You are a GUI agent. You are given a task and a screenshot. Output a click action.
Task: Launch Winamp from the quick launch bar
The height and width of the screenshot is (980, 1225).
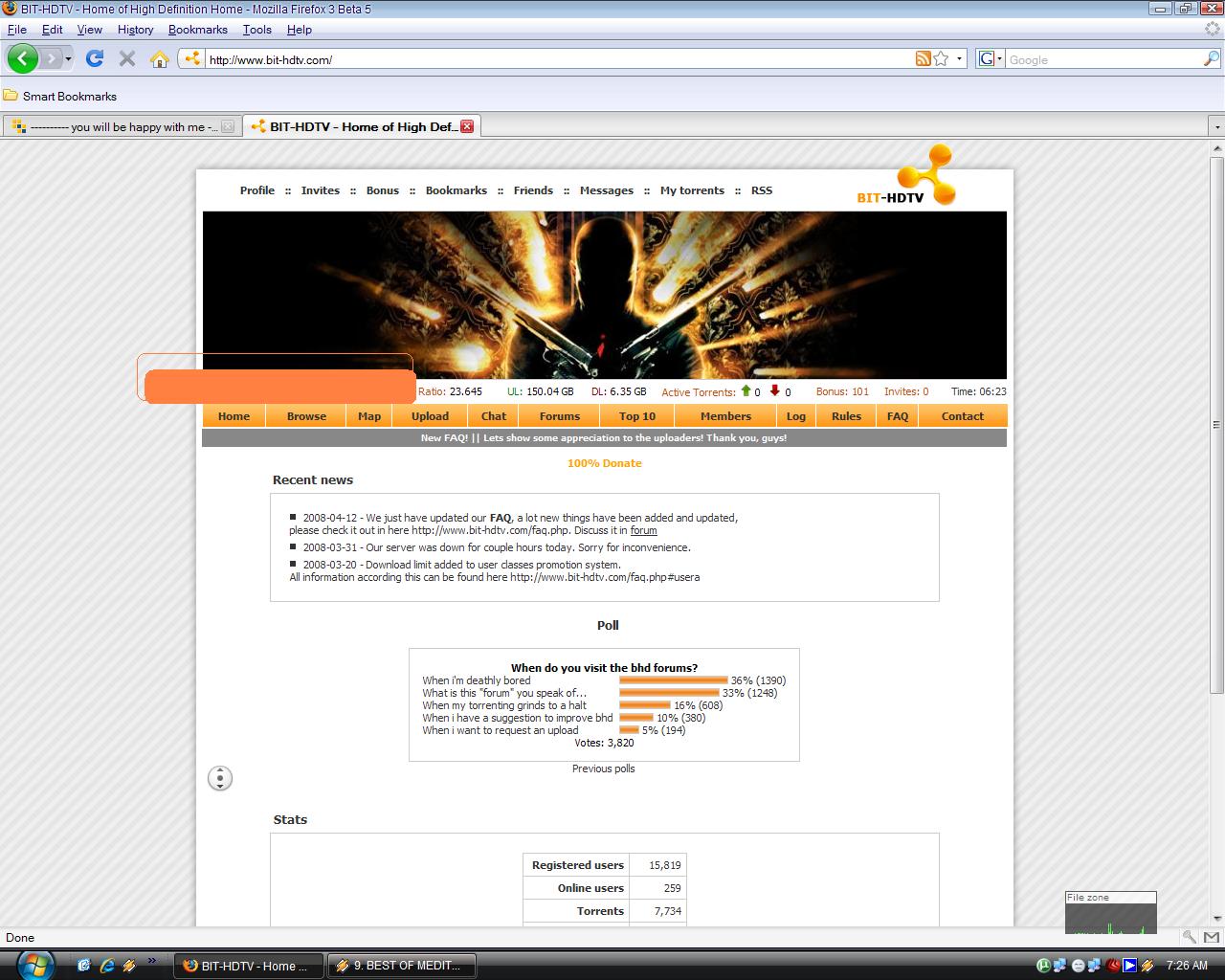coord(128,966)
